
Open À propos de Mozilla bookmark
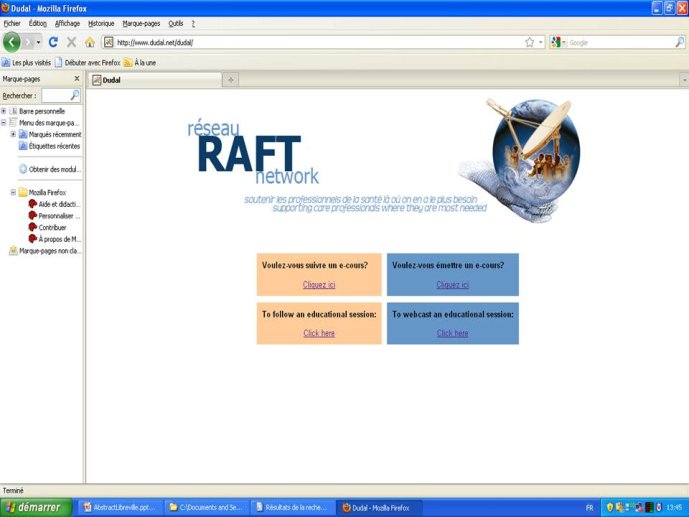(55, 239)
